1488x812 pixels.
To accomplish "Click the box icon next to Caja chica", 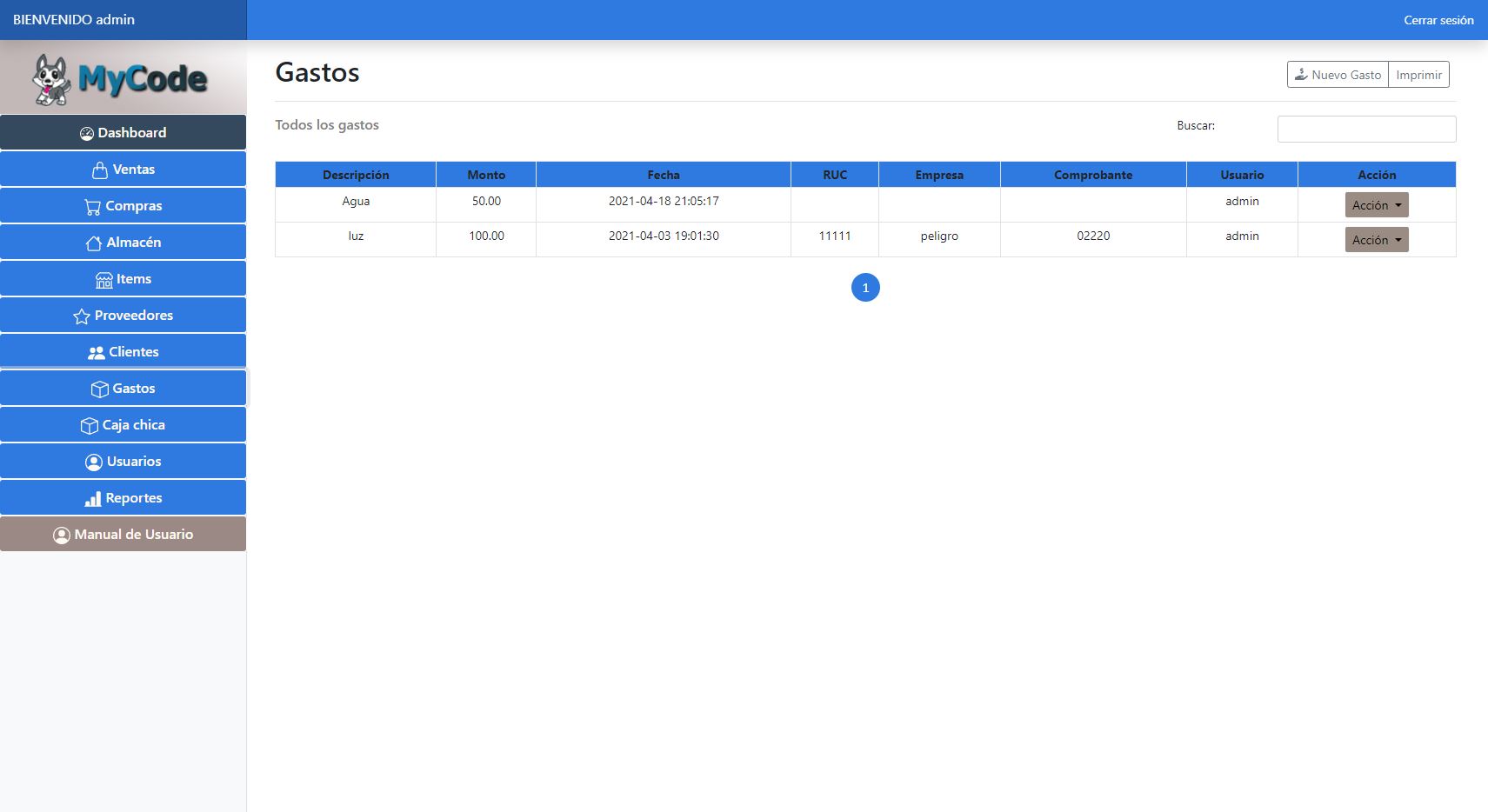I will [90, 426].
